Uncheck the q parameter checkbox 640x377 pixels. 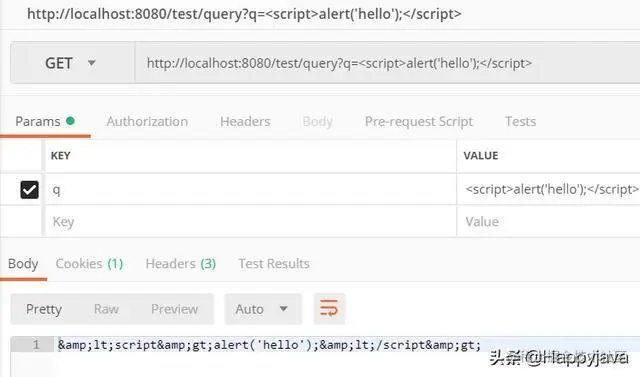pos(29,190)
